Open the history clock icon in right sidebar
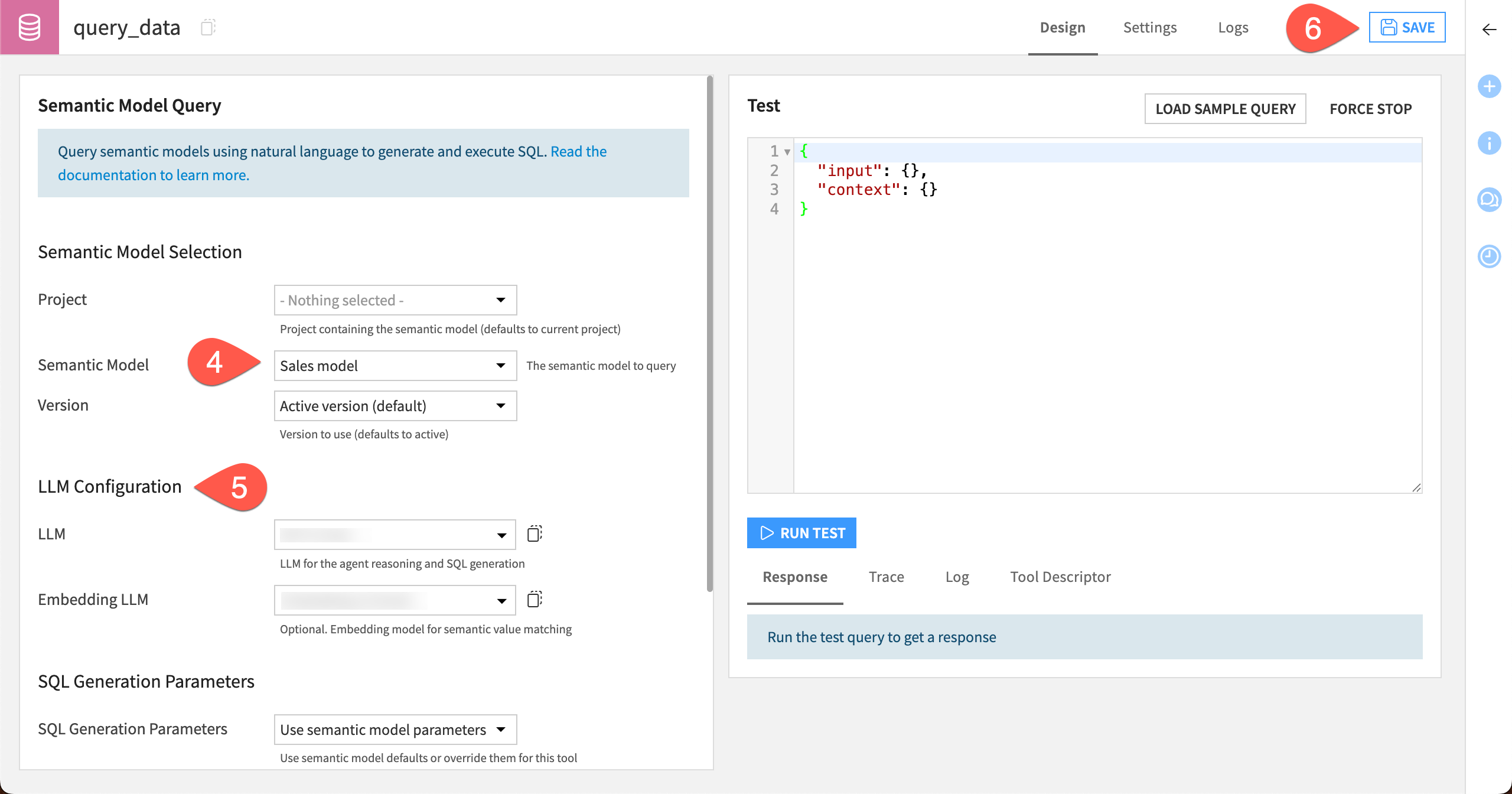The image size is (1512, 794). tap(1489, 256)
